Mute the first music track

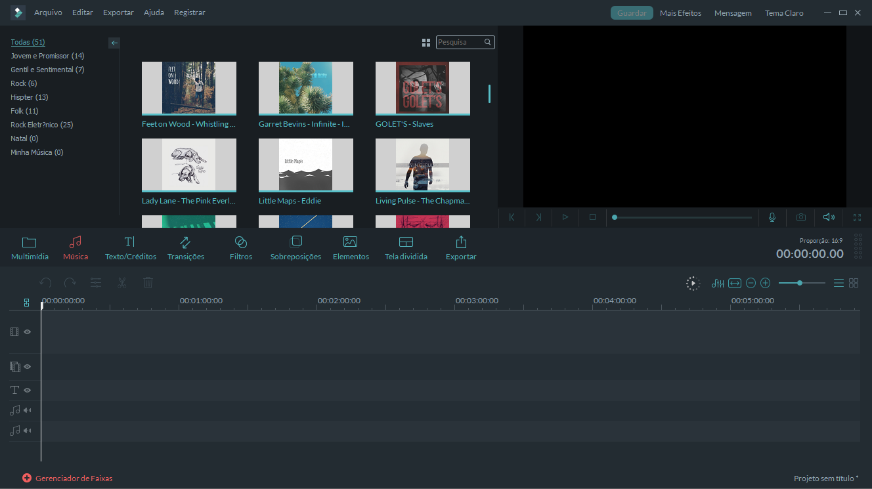[x=27, y=410]
